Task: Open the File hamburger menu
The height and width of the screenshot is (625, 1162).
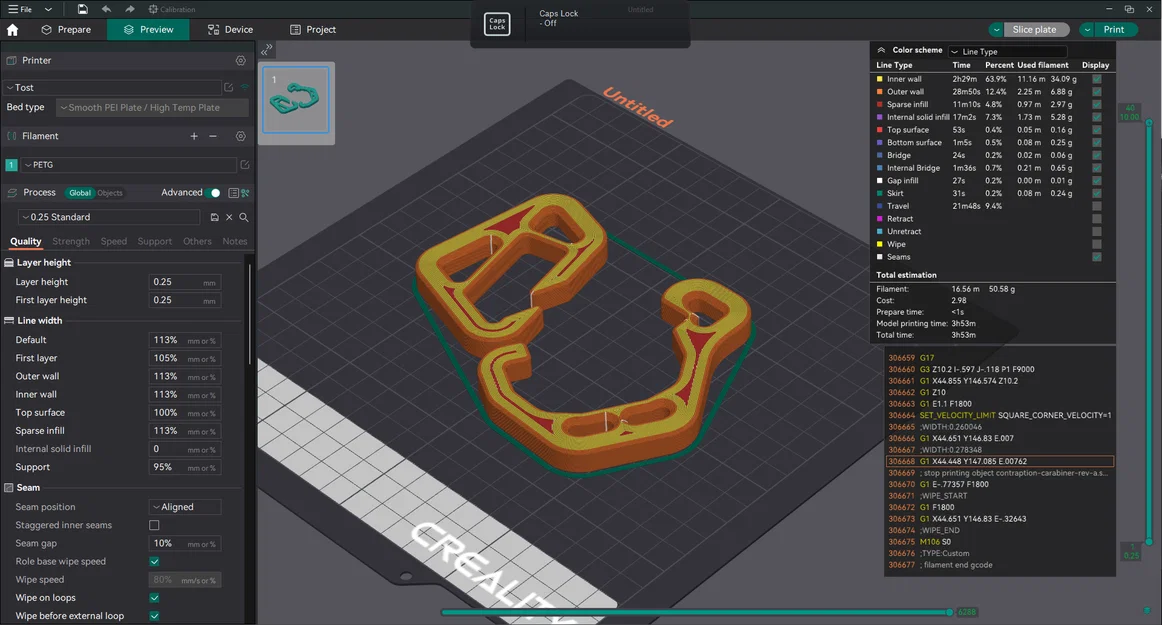Action: 20,10
